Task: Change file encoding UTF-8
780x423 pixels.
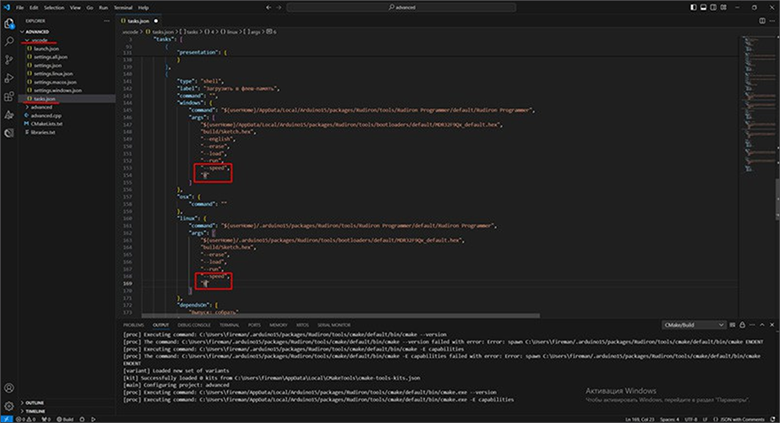Action: [x=690, y=419]
